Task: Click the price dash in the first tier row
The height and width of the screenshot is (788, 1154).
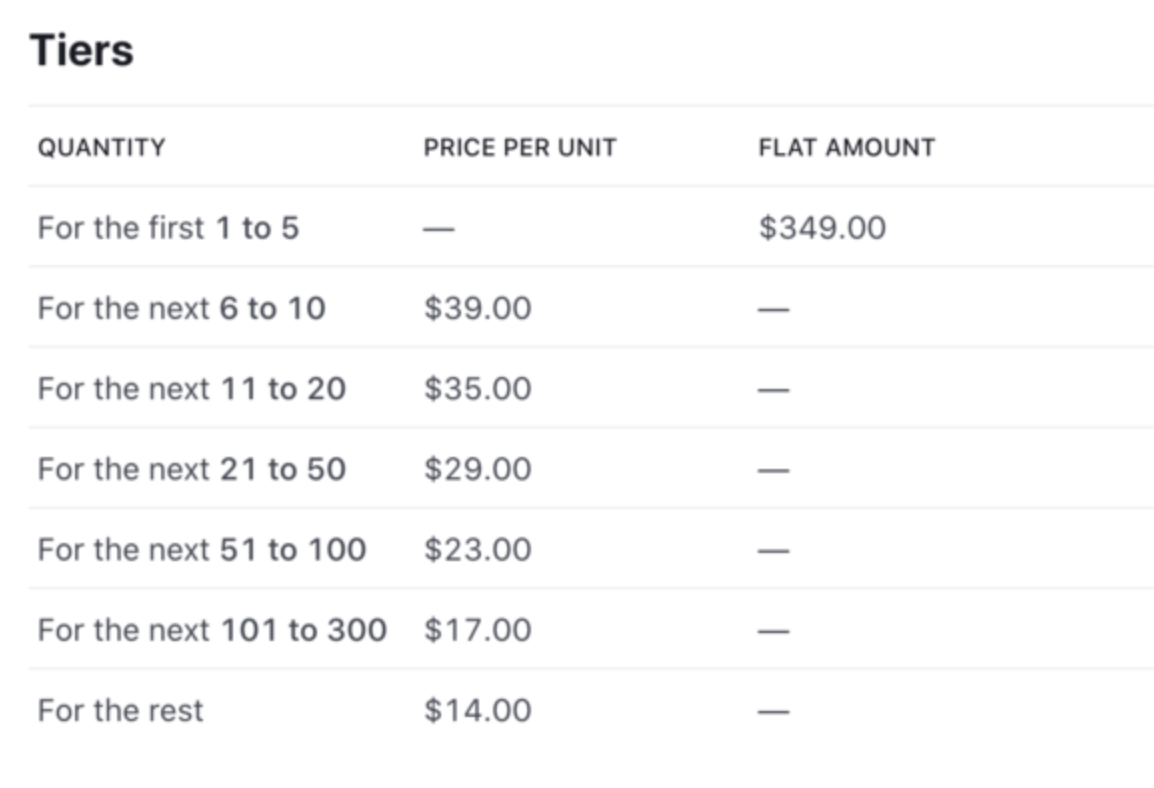Action: (x=439, y=229)
